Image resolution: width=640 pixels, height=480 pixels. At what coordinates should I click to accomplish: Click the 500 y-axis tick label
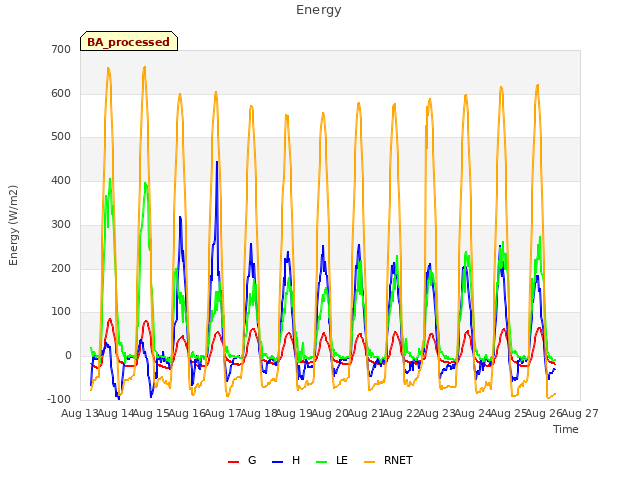point(61,137)
